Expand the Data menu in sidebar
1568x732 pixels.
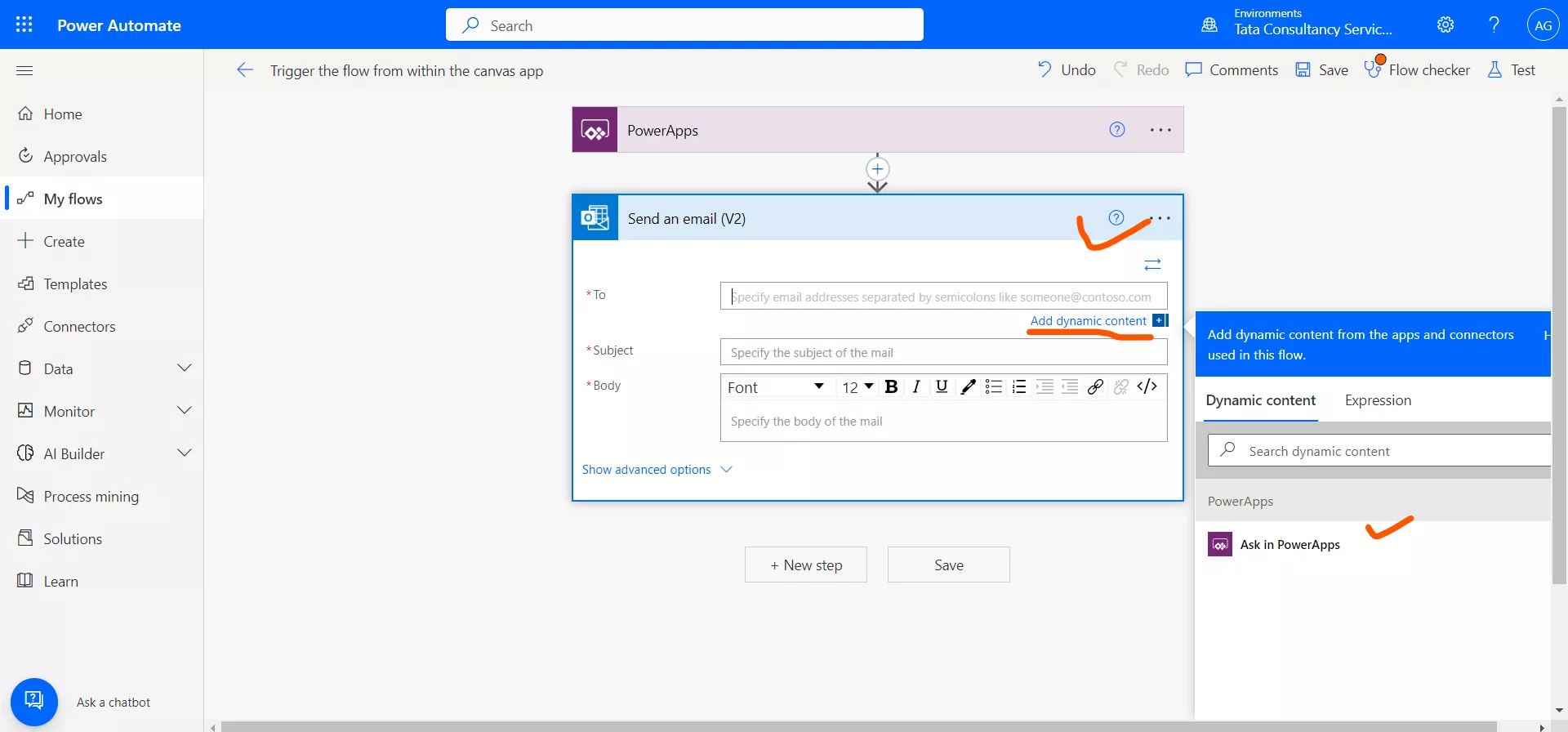pyautogui.click(x=185, y=368)
